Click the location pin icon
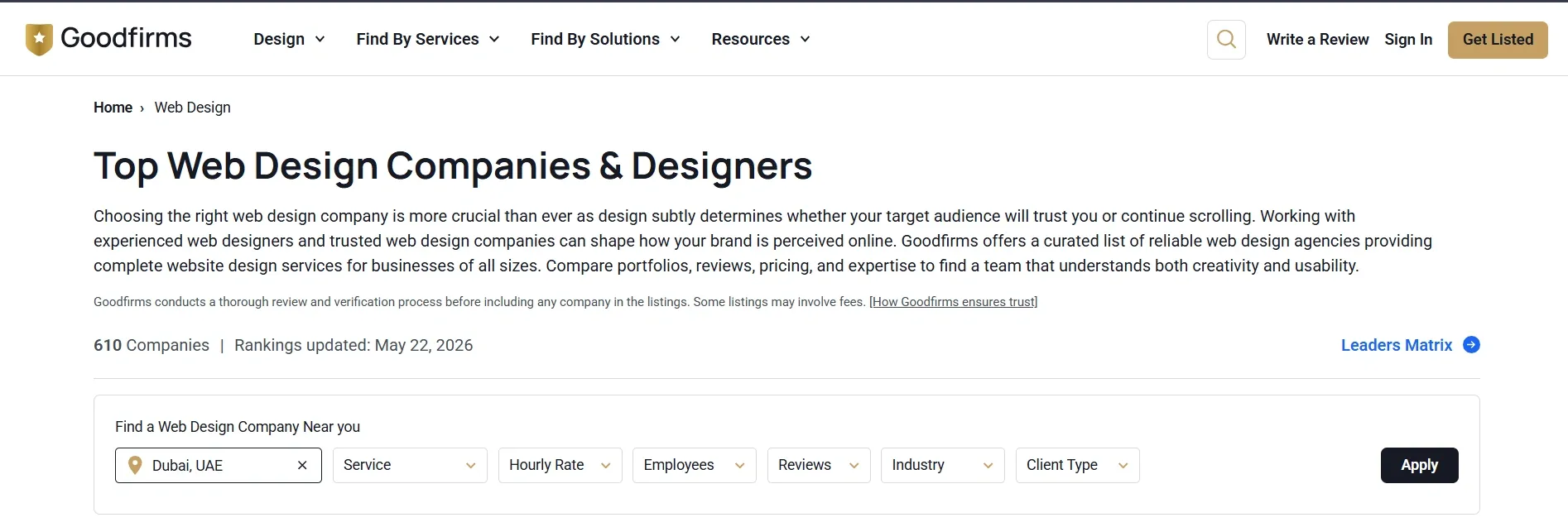The image size is (1568, 527). click(x=135, y=465)
